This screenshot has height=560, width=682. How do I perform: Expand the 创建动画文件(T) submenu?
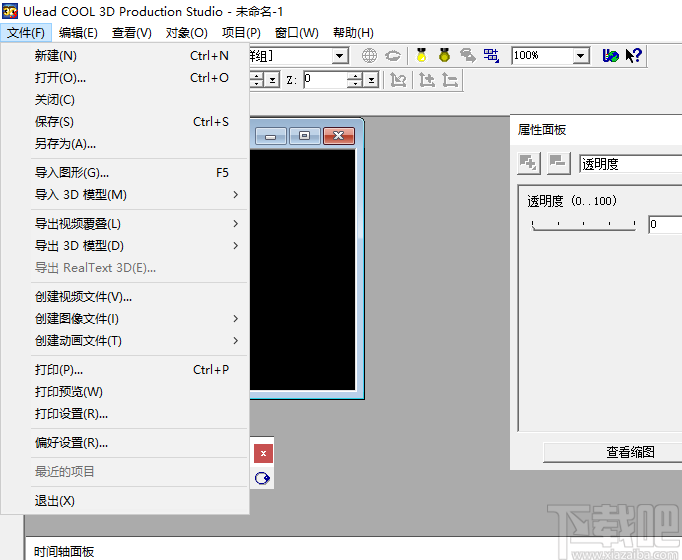coord(138,340)
